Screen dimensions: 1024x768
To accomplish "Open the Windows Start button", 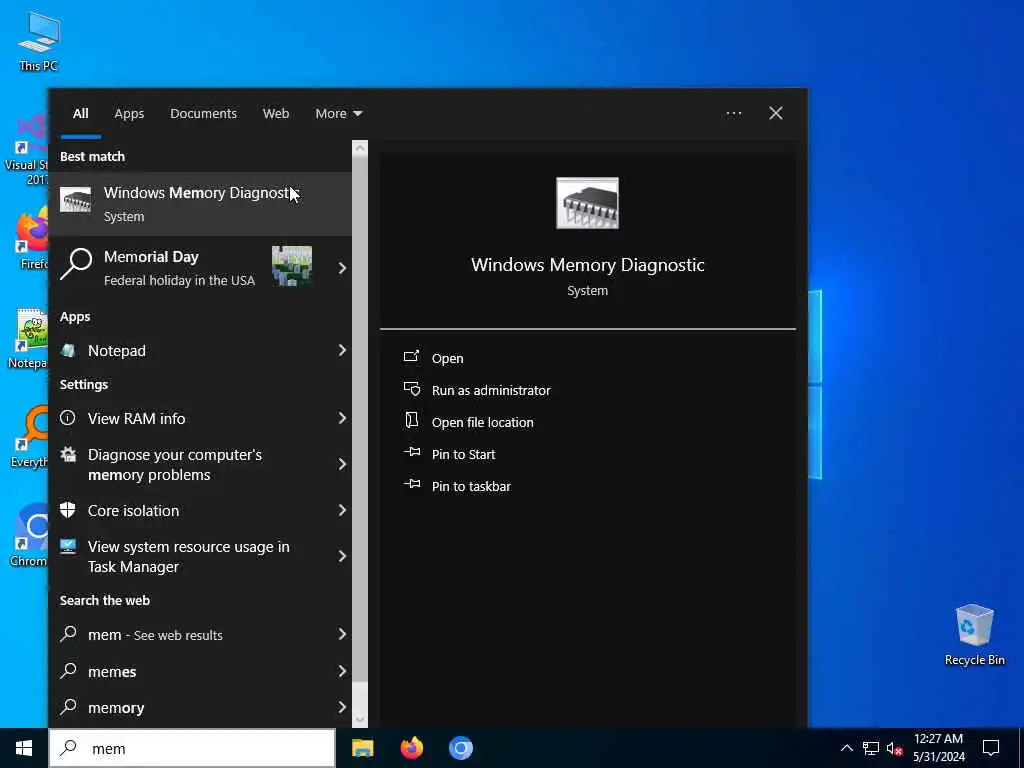I will pyautogui.click(x=24, y=748).
